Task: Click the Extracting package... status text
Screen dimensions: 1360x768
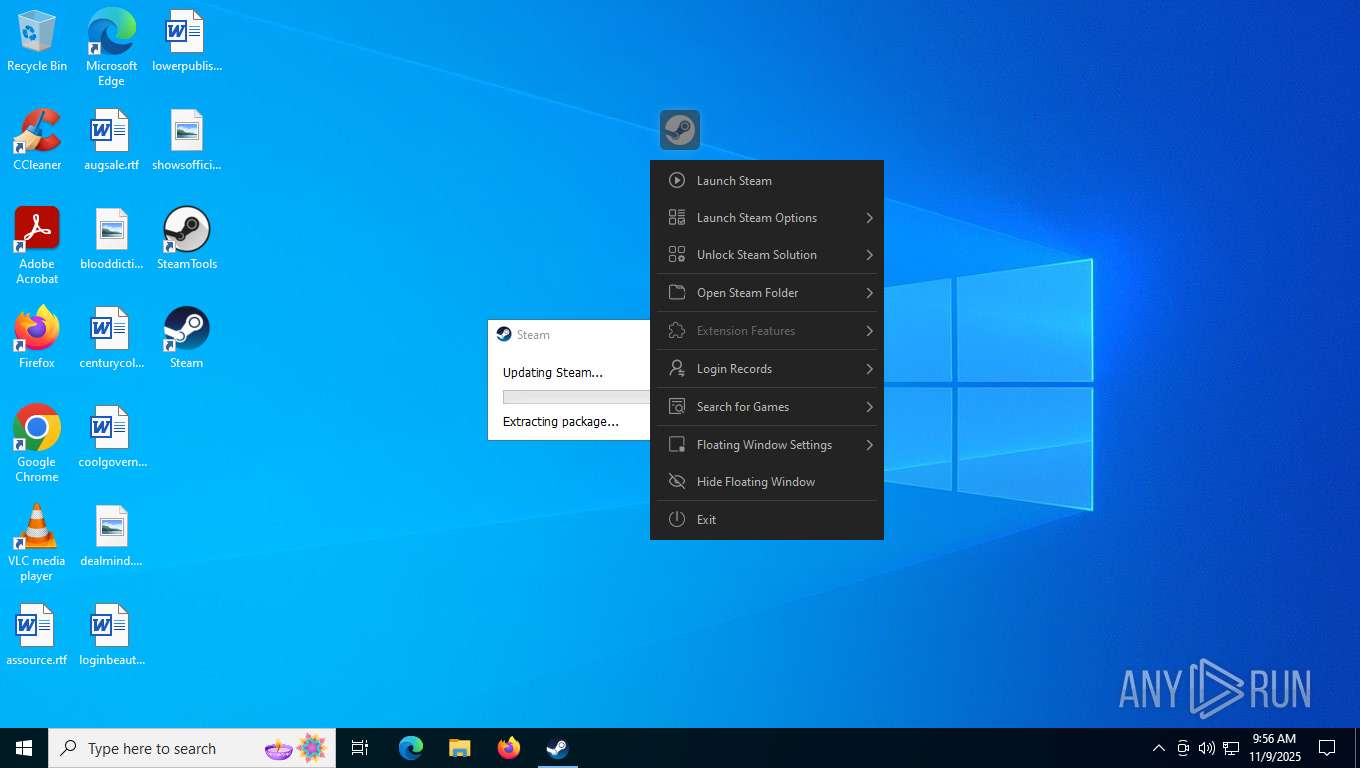Action: pyautogui.click(x=561, y=421)
